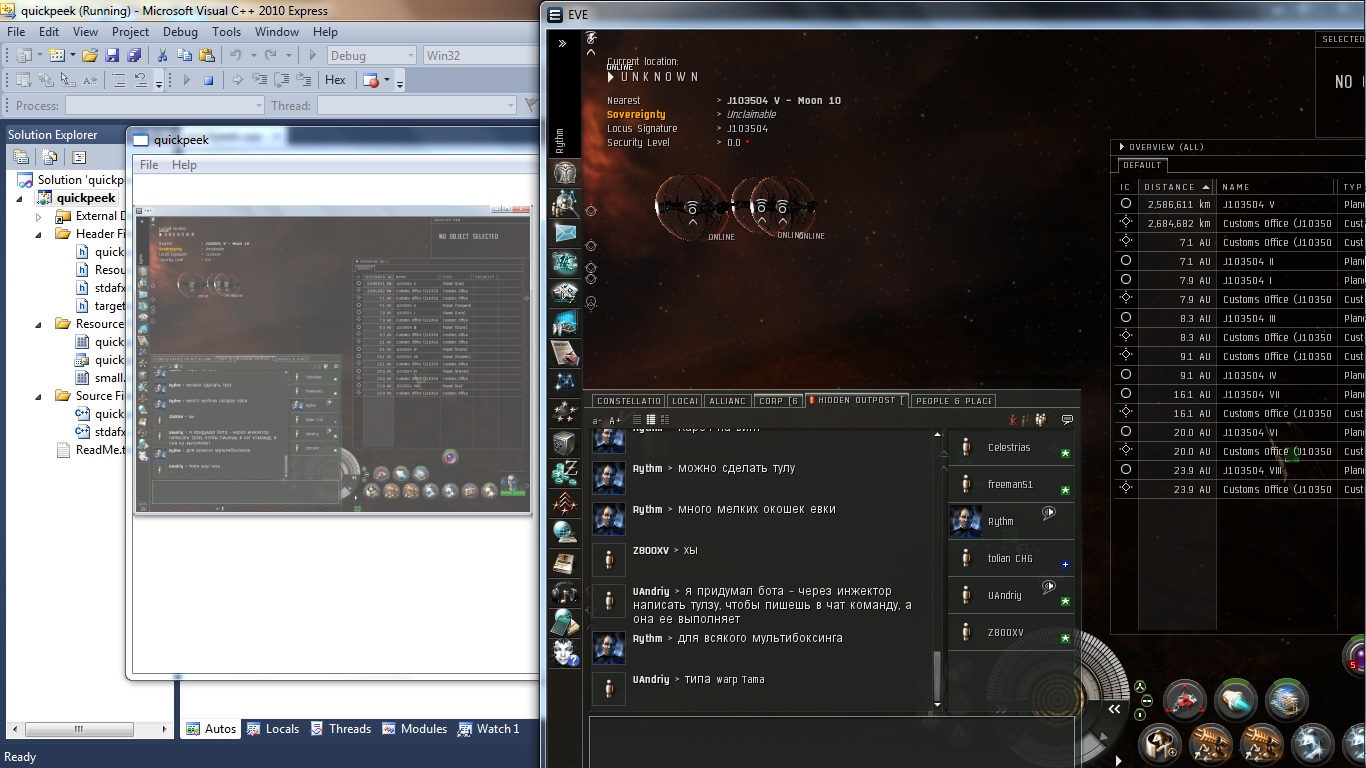Click the EVE window menu icon
This screenshot has width=1366, height=768.
pos(555,15)
